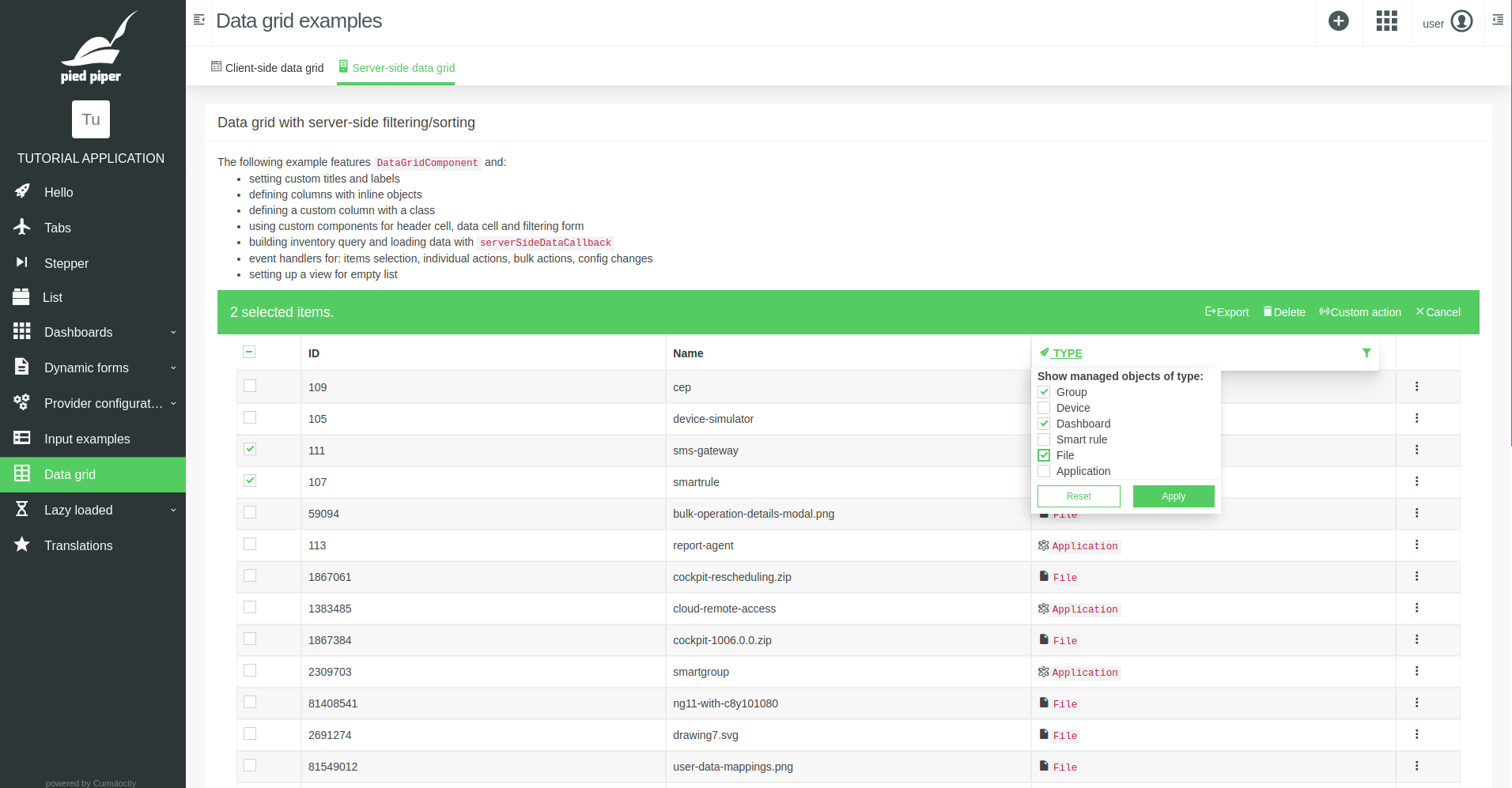The height and width of the screenshot is (788, 1512).
Task: Open the application switcher grid icon
Action: pyautogui.click(x=1387, y=21)
